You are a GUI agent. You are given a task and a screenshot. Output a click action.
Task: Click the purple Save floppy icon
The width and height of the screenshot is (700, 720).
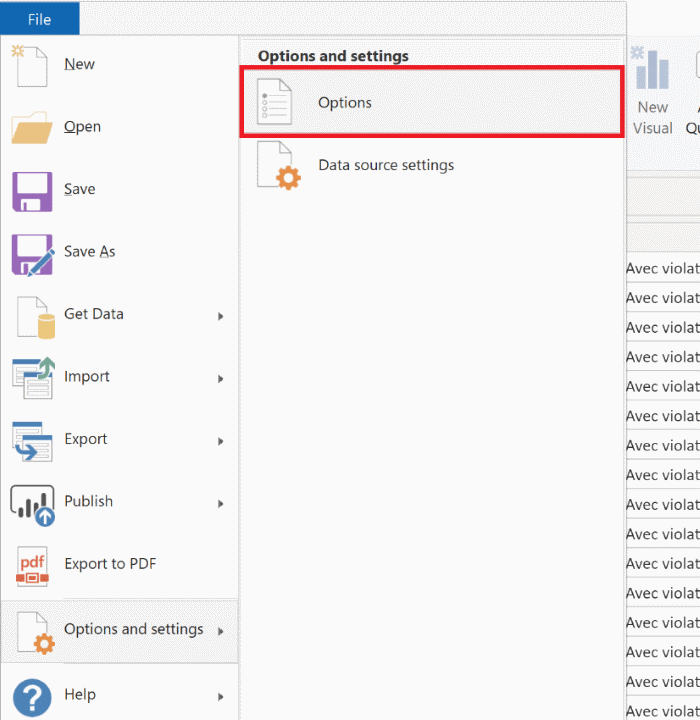pyautogui.click(x=32, y=191)
